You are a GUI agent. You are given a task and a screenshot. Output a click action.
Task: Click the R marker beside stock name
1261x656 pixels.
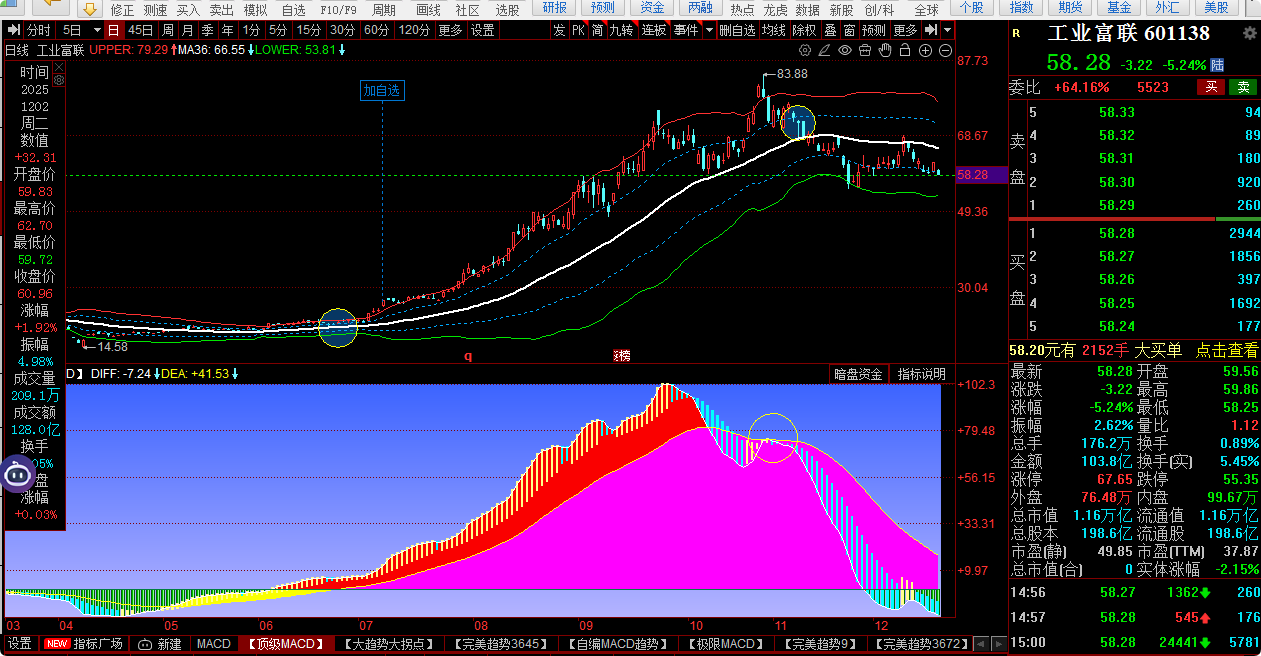pyautogui.click(x=1016, y=34)
